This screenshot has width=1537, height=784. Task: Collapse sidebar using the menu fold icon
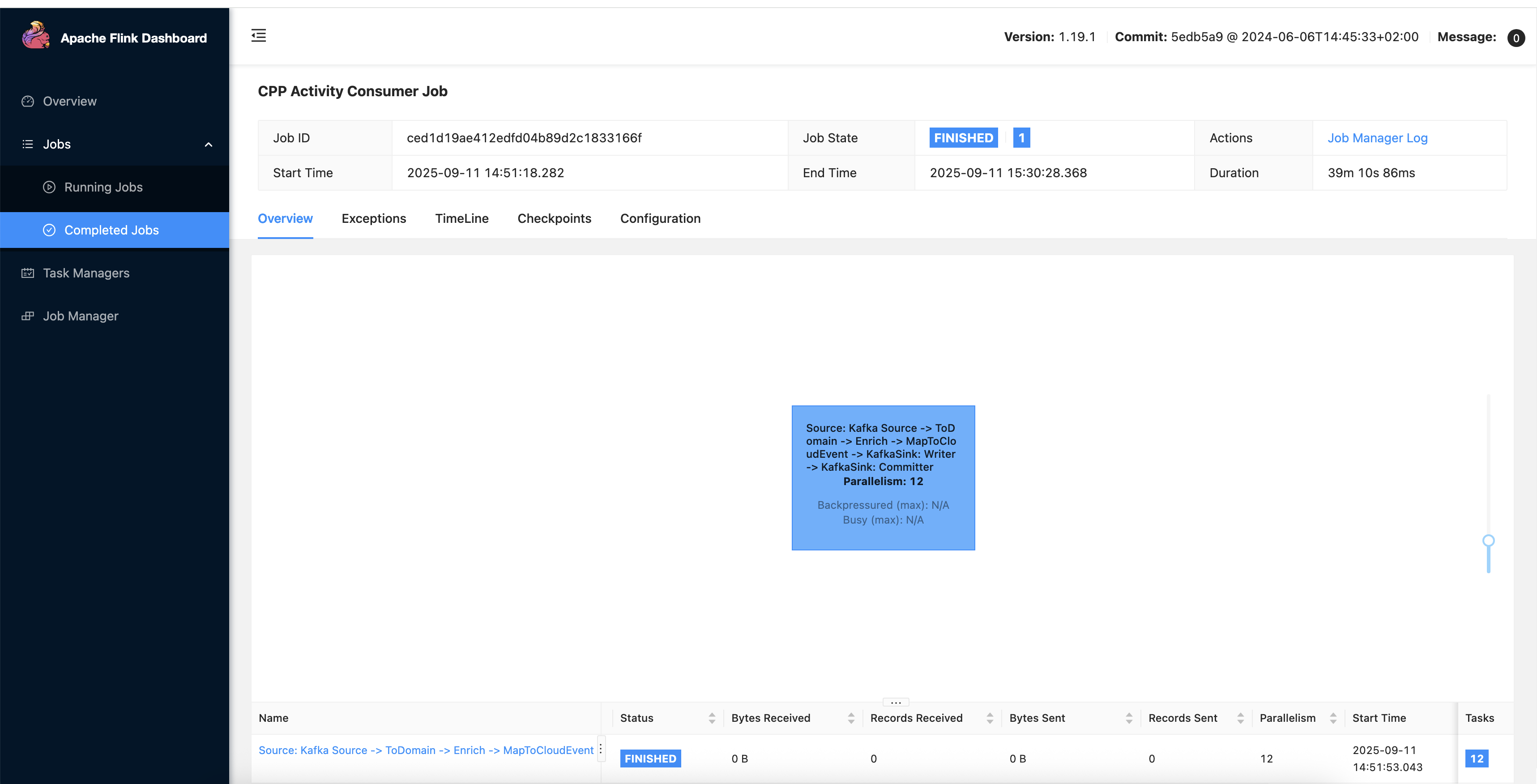click(x=258, y=36)
